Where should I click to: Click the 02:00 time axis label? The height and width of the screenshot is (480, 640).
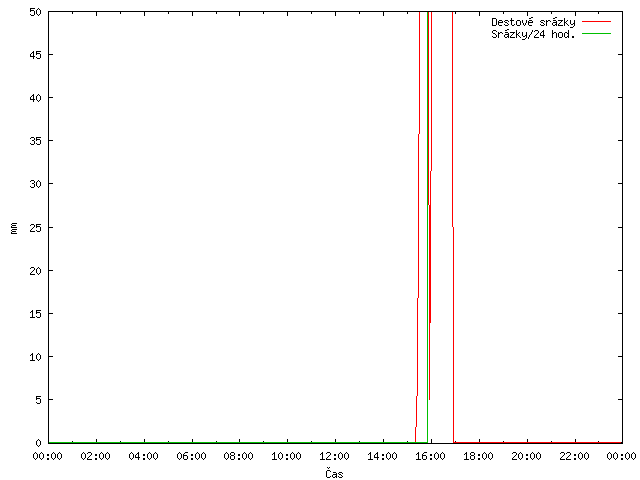tap(96, 456)
